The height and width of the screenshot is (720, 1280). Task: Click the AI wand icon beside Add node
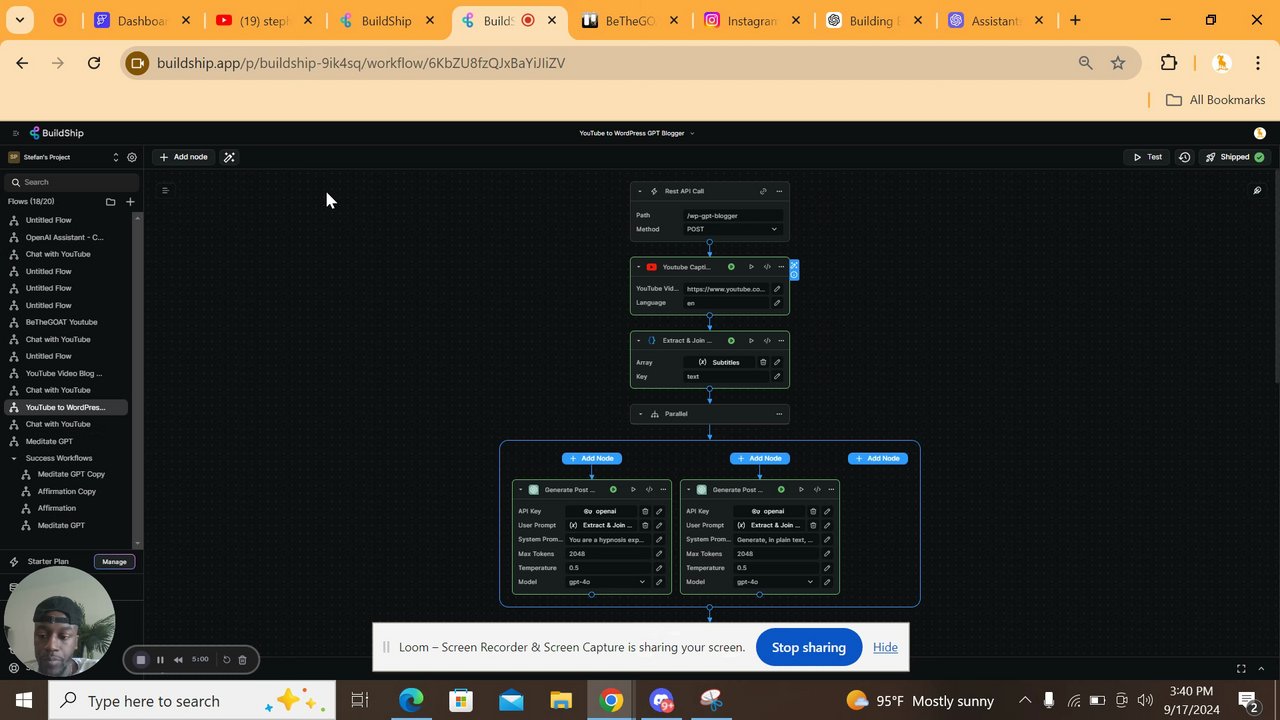tap(229, 157)
